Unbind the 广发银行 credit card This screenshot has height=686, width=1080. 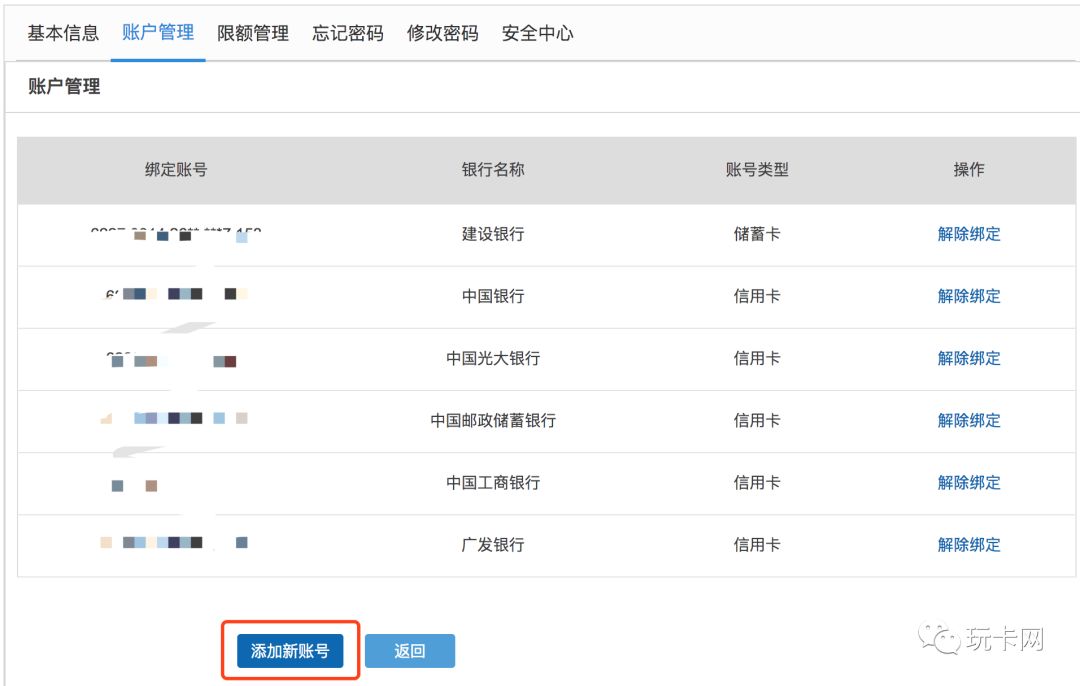tap(968, 545)
